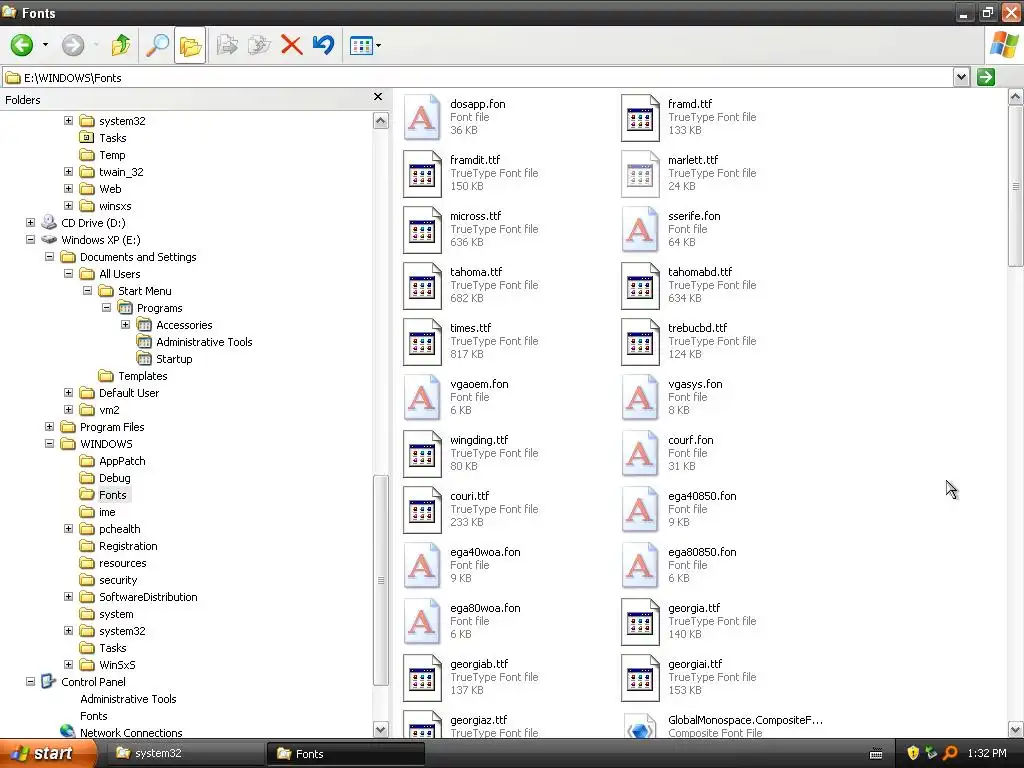Image resolution: width=1024 pixels, height=768 pixels.
Task: Open the Back button history dropdown arrow
Action: coord(45,45)
